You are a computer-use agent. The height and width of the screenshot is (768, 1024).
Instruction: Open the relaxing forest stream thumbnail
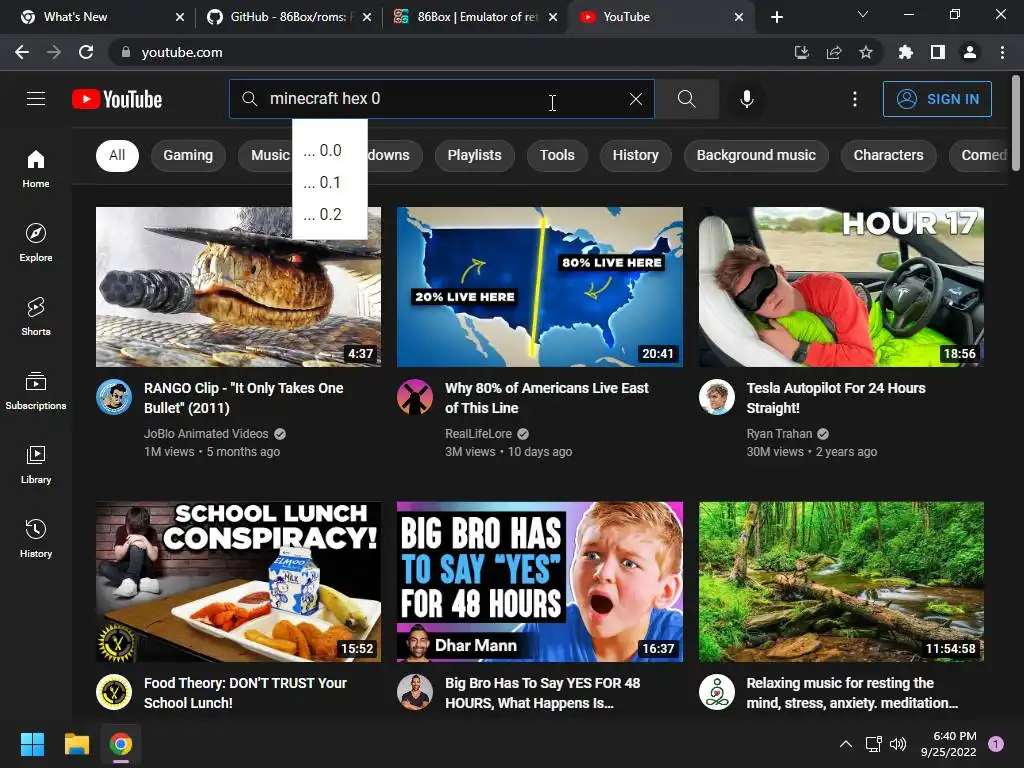tap(841, 582)
